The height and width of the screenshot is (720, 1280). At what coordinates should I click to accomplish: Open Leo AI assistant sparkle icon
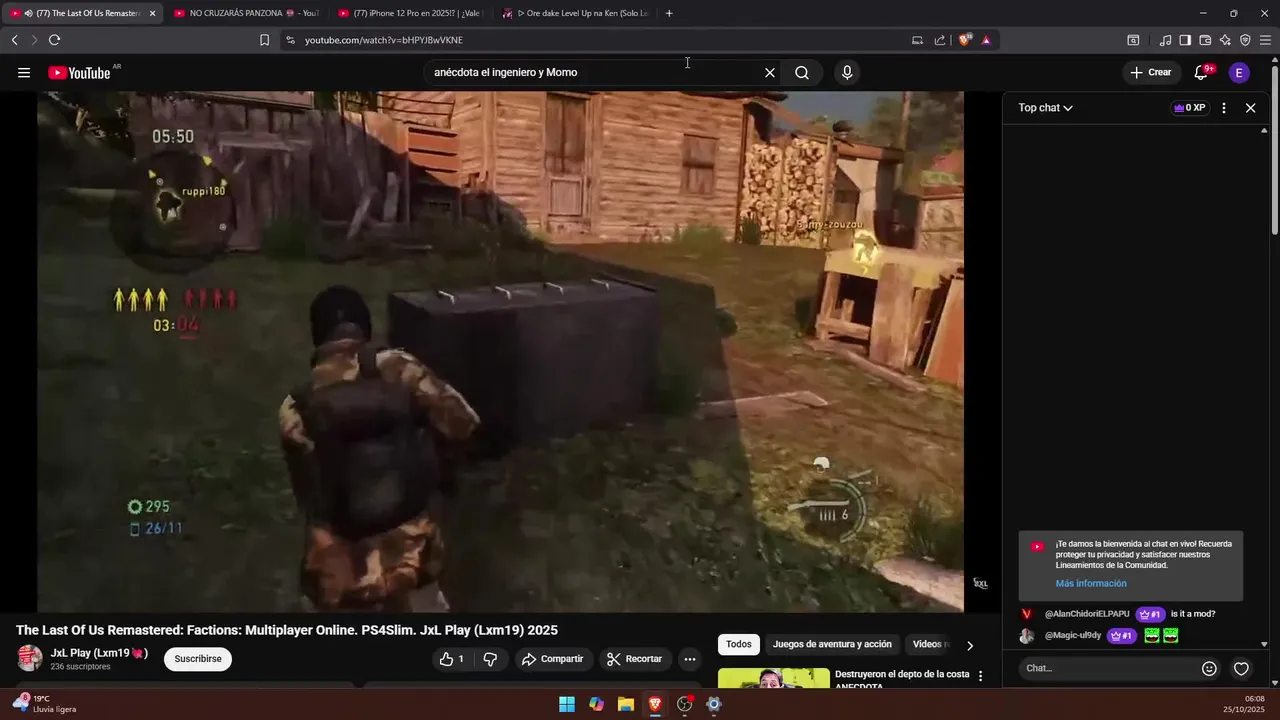point(1225,40)
